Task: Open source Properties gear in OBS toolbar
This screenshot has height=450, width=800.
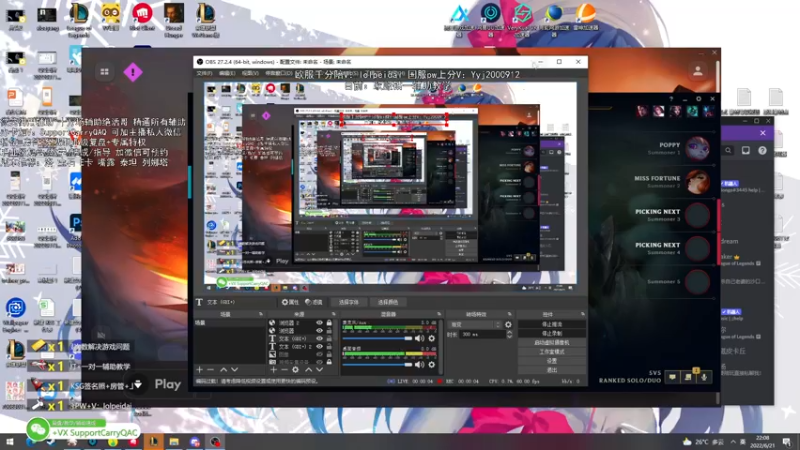Action: (290, 302)
